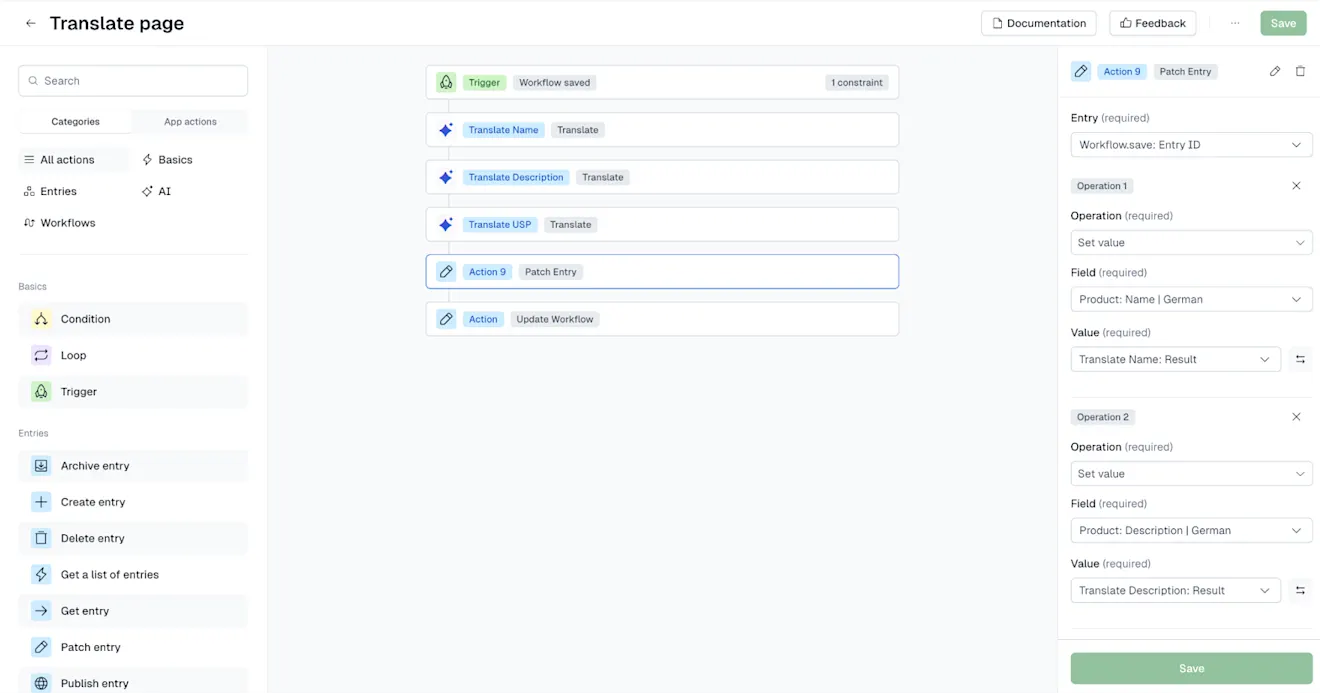Image resolution: width=1320 pixels, height=693 pixels.
Task: Open the Categories tab
Action: pyautogui.click(x=74, y=121)
